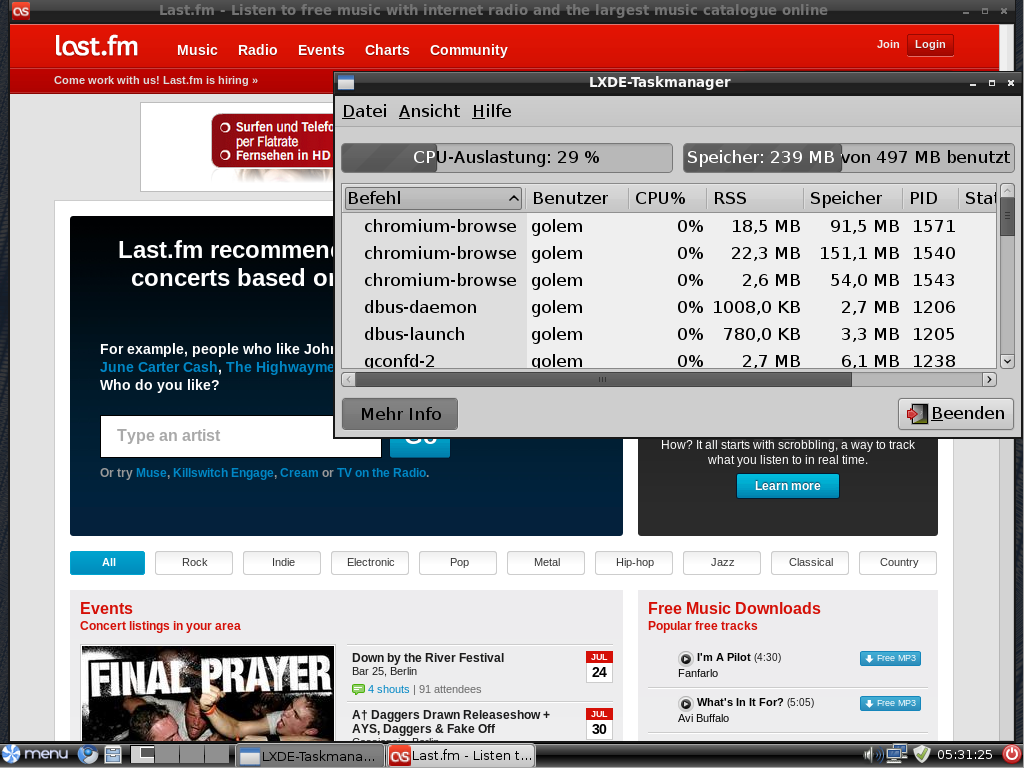Click the red shutdown icon in the tray
Image resolution: width=1024 pixels, height=768 pixels.
click(x=1011, y=754)
